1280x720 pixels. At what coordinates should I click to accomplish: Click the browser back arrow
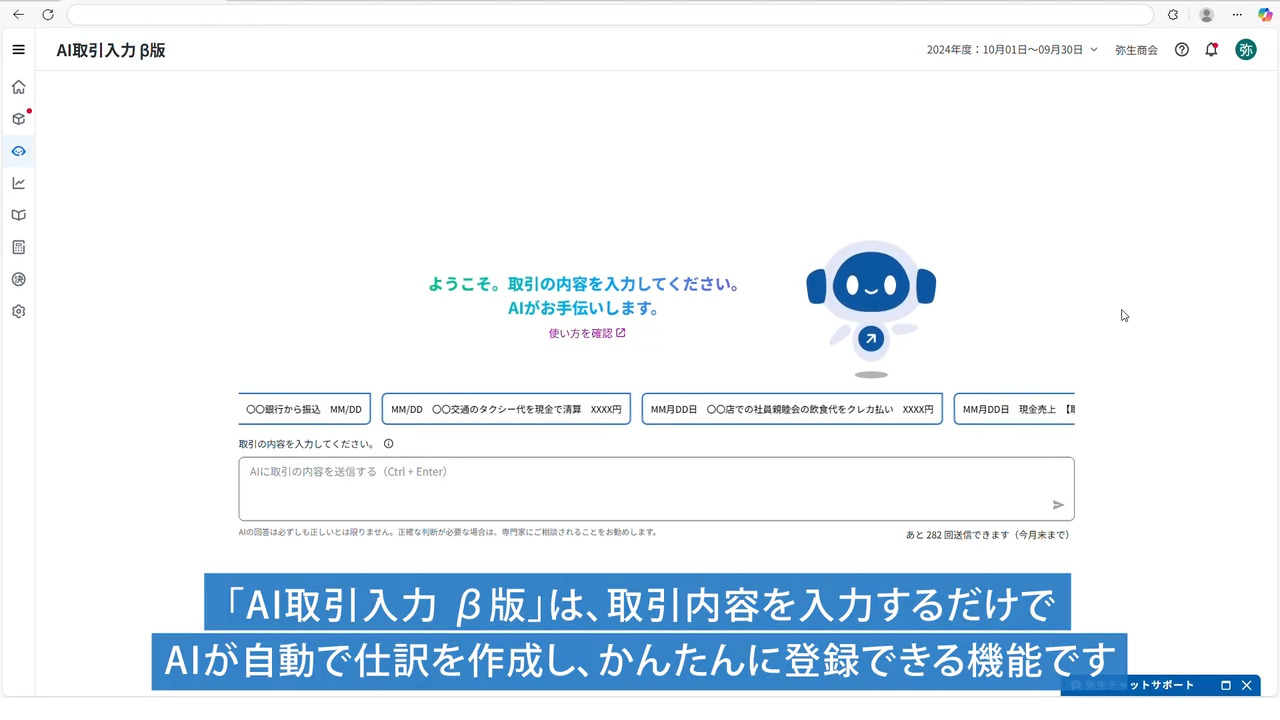[18, 15]
